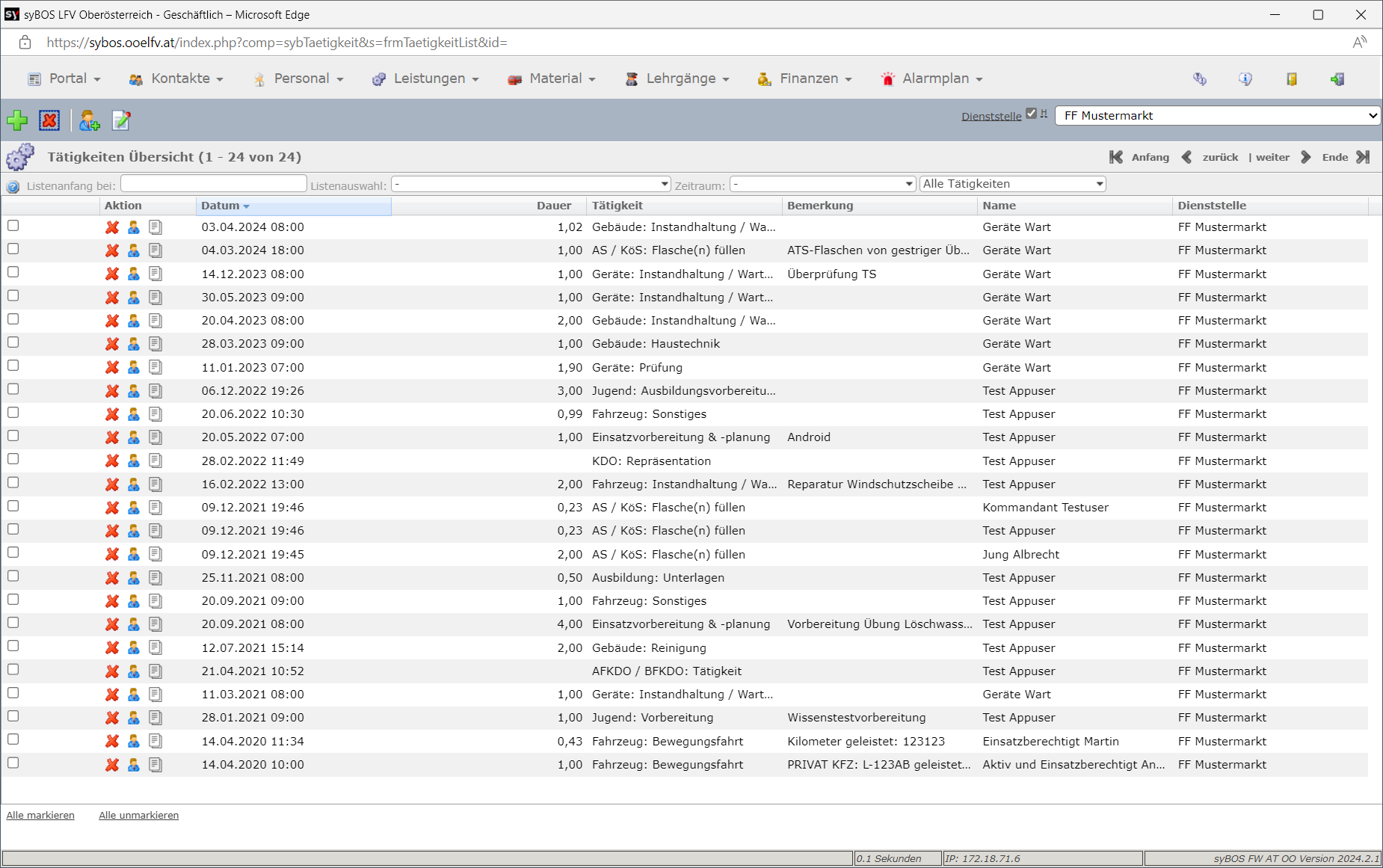The image size is (1383, 868).
Task: Click the Dienststelle label link
Action: click(991, 116)
